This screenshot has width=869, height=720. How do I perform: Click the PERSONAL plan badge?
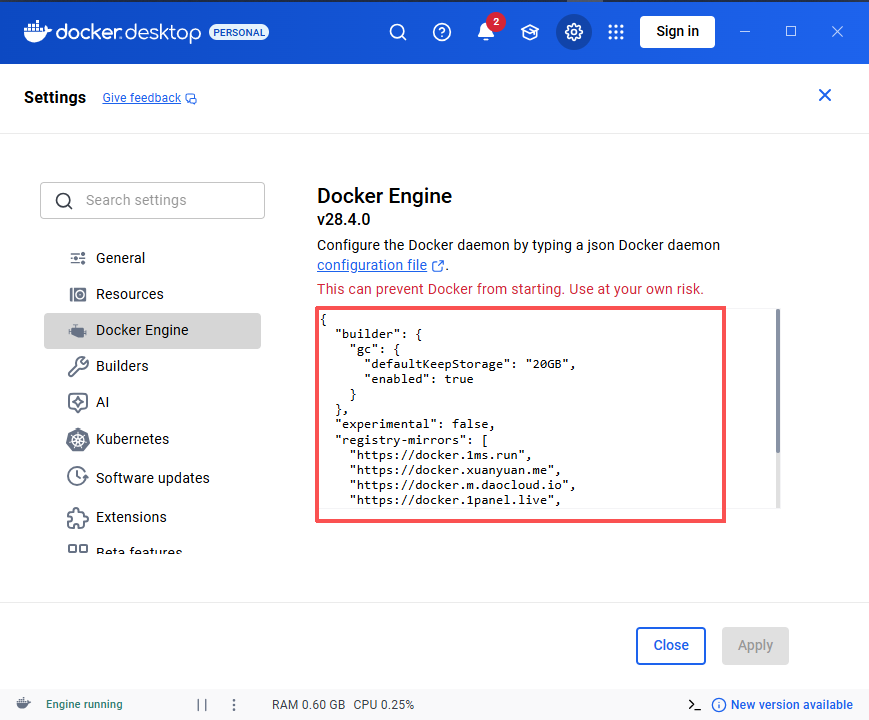pyautogui.click(x=239, y=32)
